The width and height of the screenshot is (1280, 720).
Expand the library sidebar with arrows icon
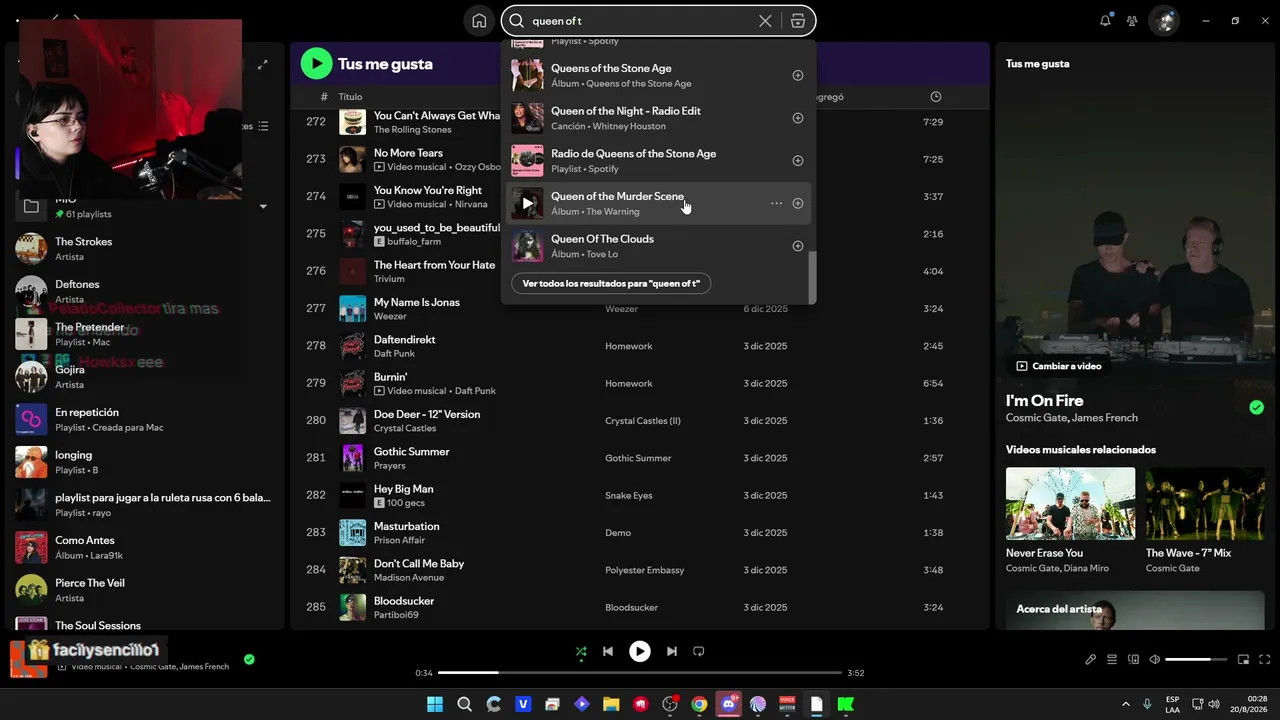coord(262,65)
